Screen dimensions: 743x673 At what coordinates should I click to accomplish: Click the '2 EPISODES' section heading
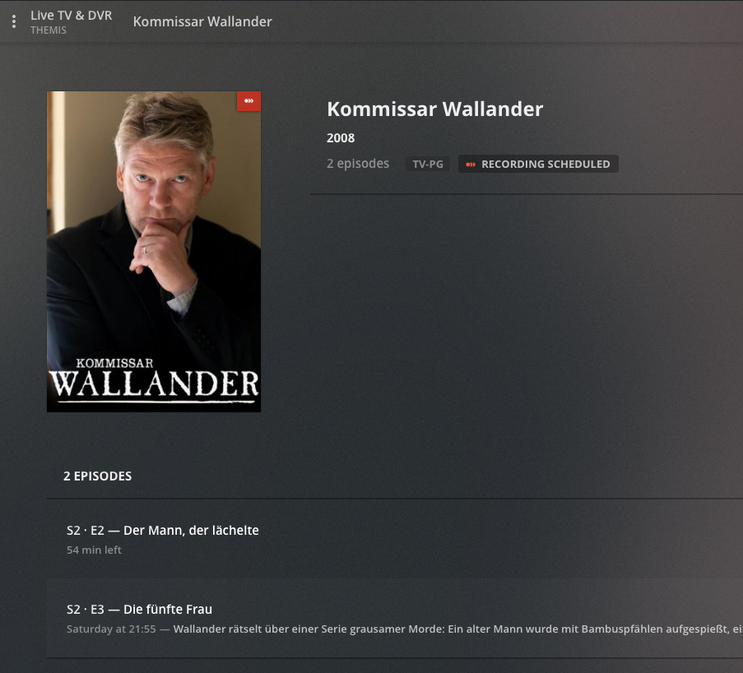coord(98,476)
